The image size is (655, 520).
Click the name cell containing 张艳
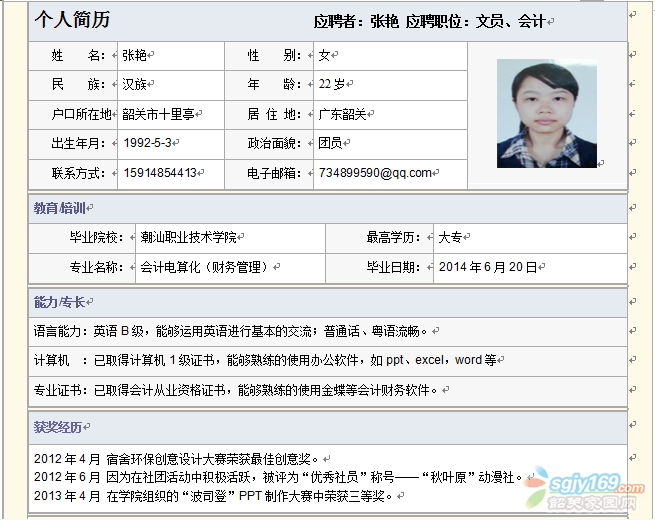pyautogui.click(x=135, y=55)
